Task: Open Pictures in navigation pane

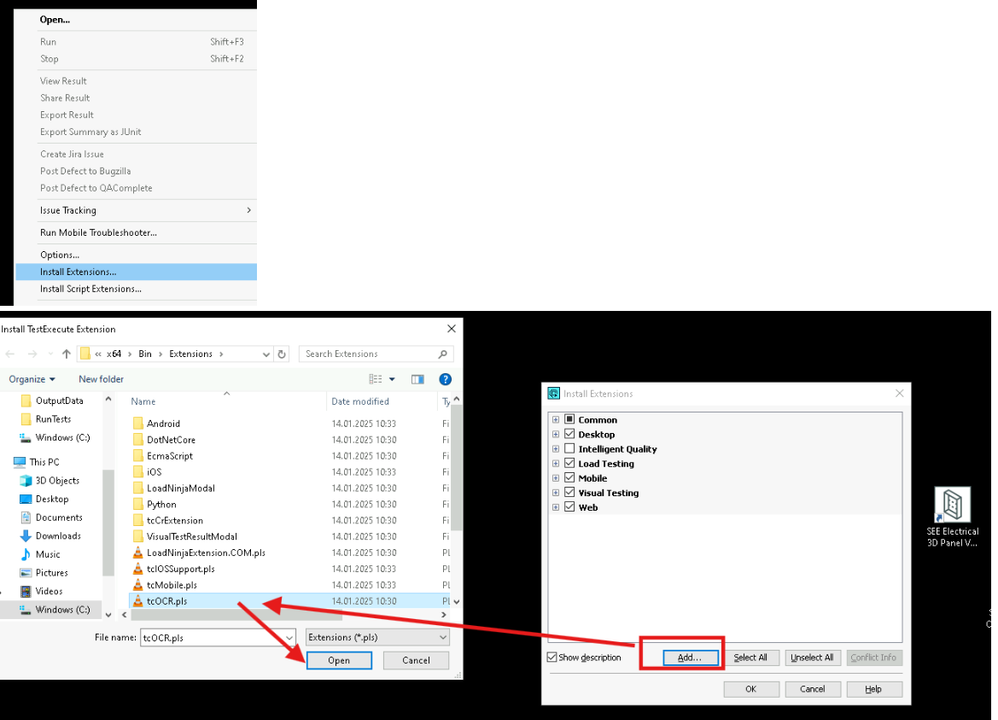Action: coord(52,573)
